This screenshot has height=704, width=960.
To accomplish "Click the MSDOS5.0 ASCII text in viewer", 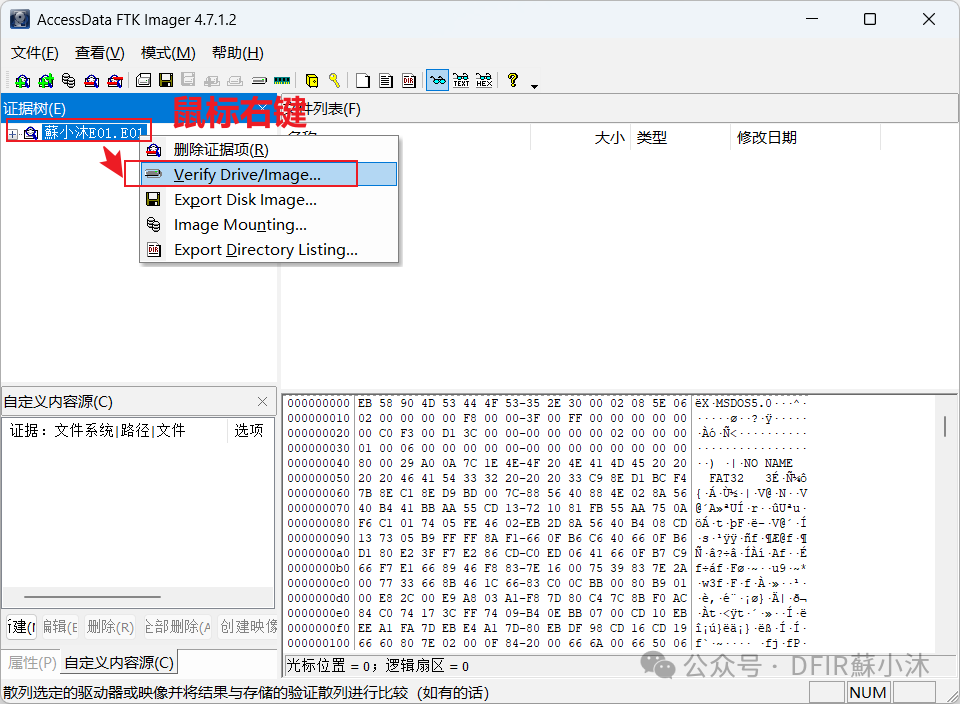I will (x=743, y=403).
